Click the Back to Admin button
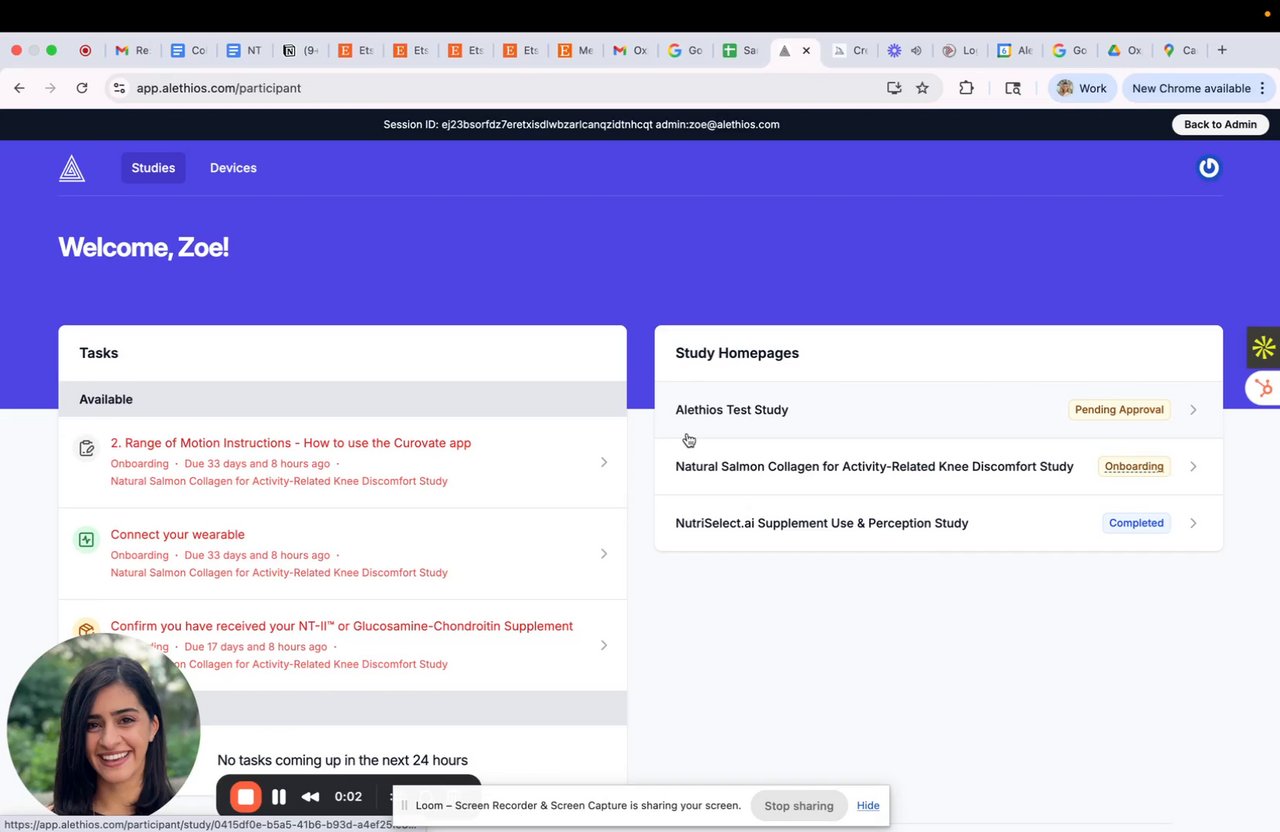The width and height of the screenshot is (1280, 832). pyautogui.click(x=1220, y=125)
